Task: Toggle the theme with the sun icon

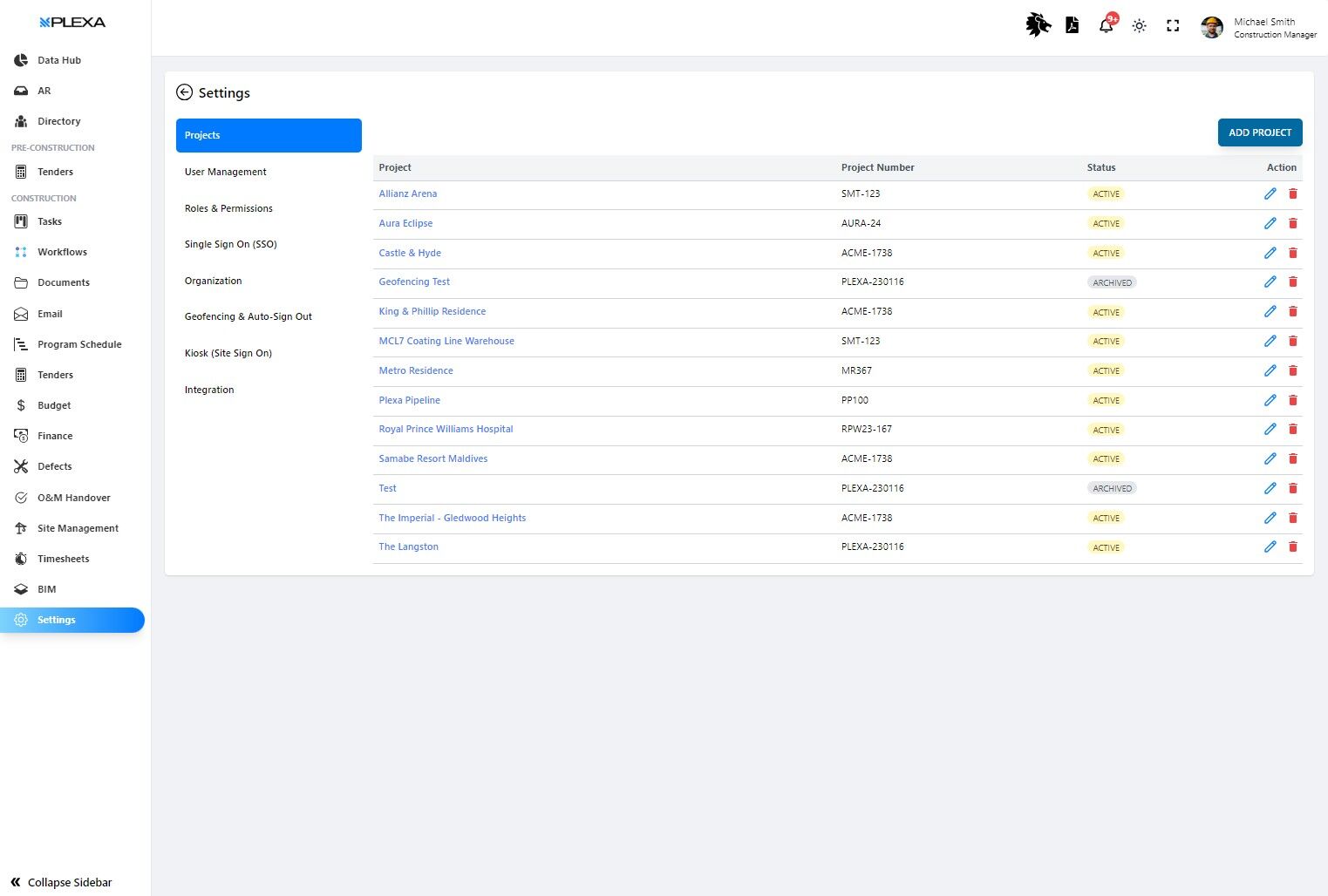Action: tap(1139, 25)
